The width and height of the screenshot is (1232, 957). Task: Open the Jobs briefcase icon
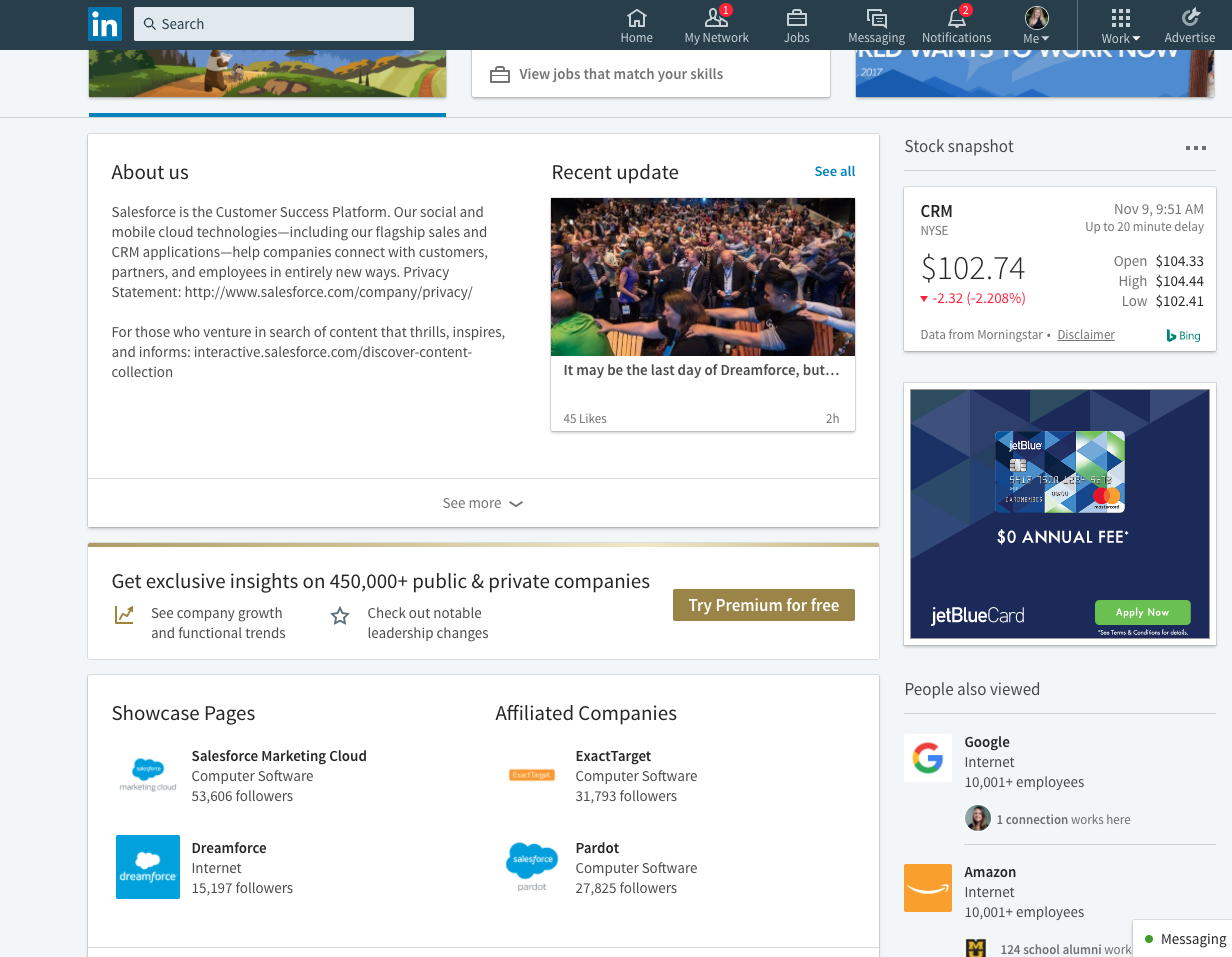click(796, 18)
